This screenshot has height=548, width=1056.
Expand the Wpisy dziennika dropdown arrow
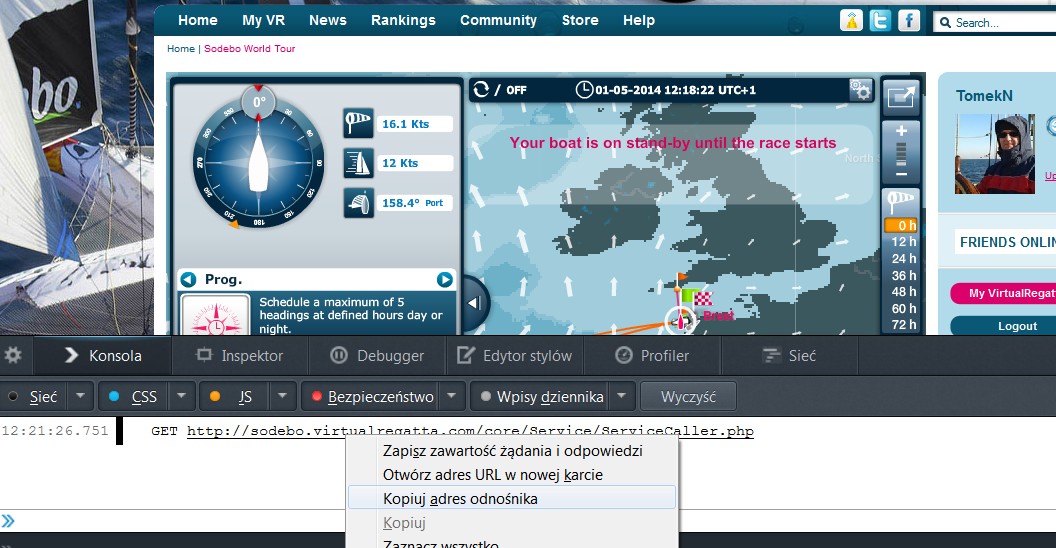[622, 397]
